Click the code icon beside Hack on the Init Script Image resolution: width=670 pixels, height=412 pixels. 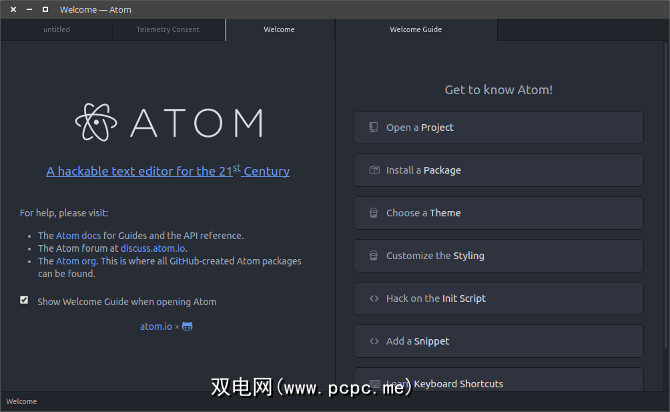coord(373,298)
